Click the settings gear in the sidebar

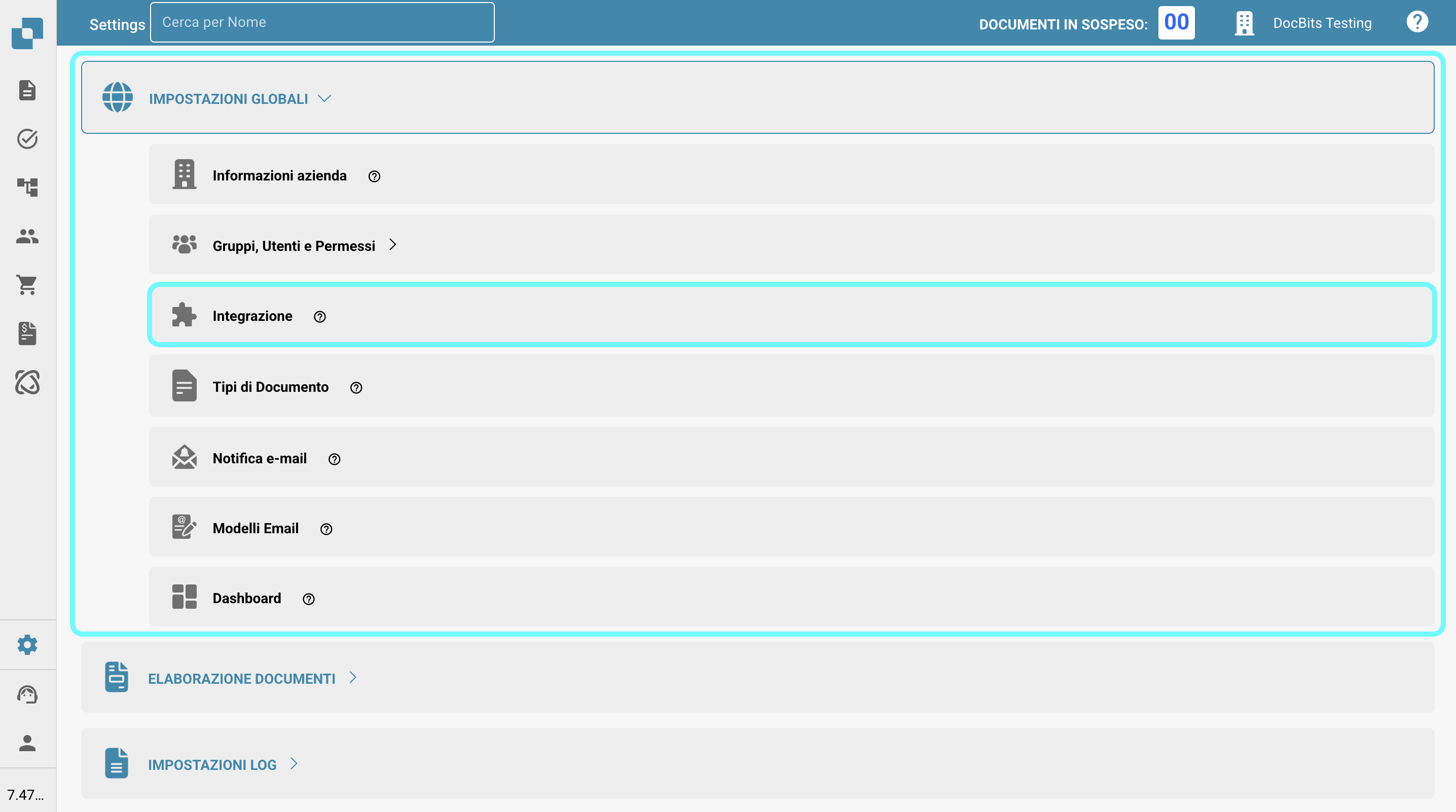coord(27,644)
